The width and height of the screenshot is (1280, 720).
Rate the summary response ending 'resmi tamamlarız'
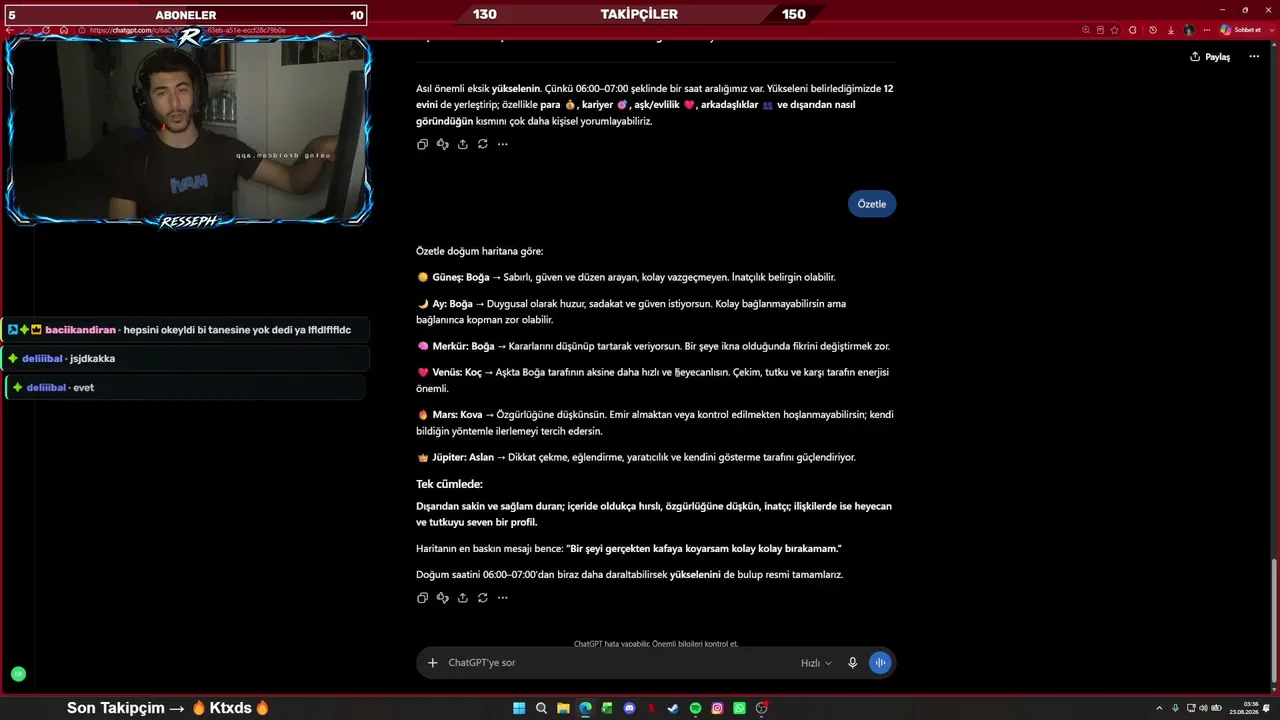(442, 598)
